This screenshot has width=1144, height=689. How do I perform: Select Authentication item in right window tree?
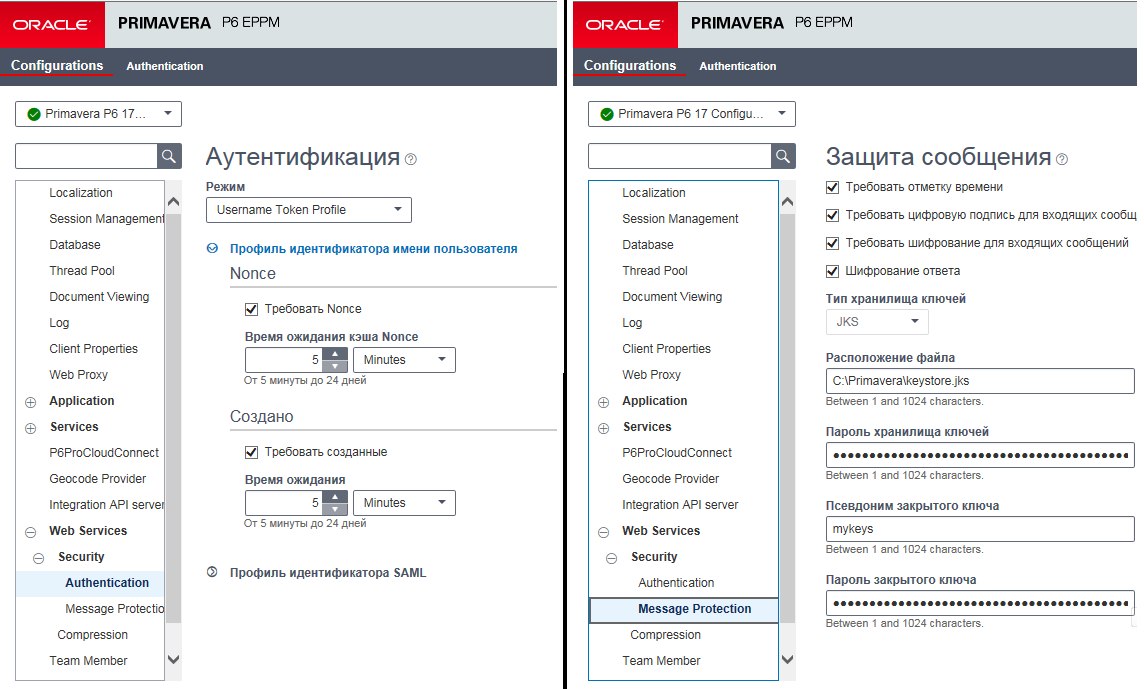point(676,582)
